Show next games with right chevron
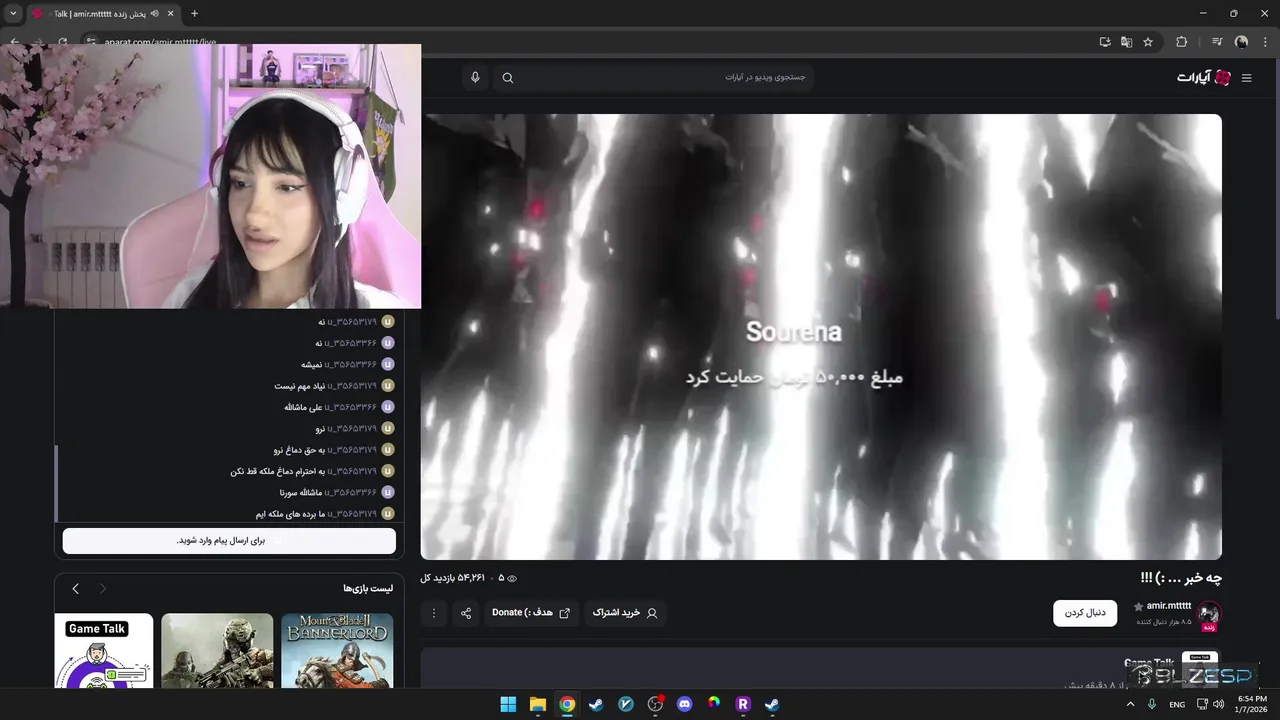1280x720 pixels. click(102, 589)
